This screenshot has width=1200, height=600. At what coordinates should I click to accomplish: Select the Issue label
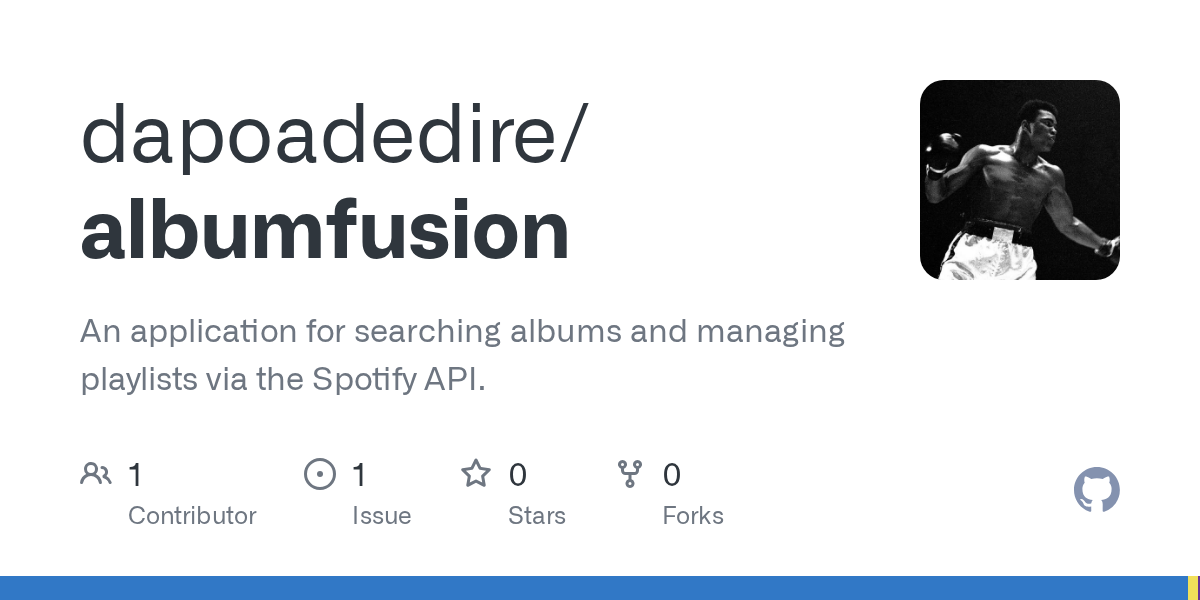[x=382, y=516]
